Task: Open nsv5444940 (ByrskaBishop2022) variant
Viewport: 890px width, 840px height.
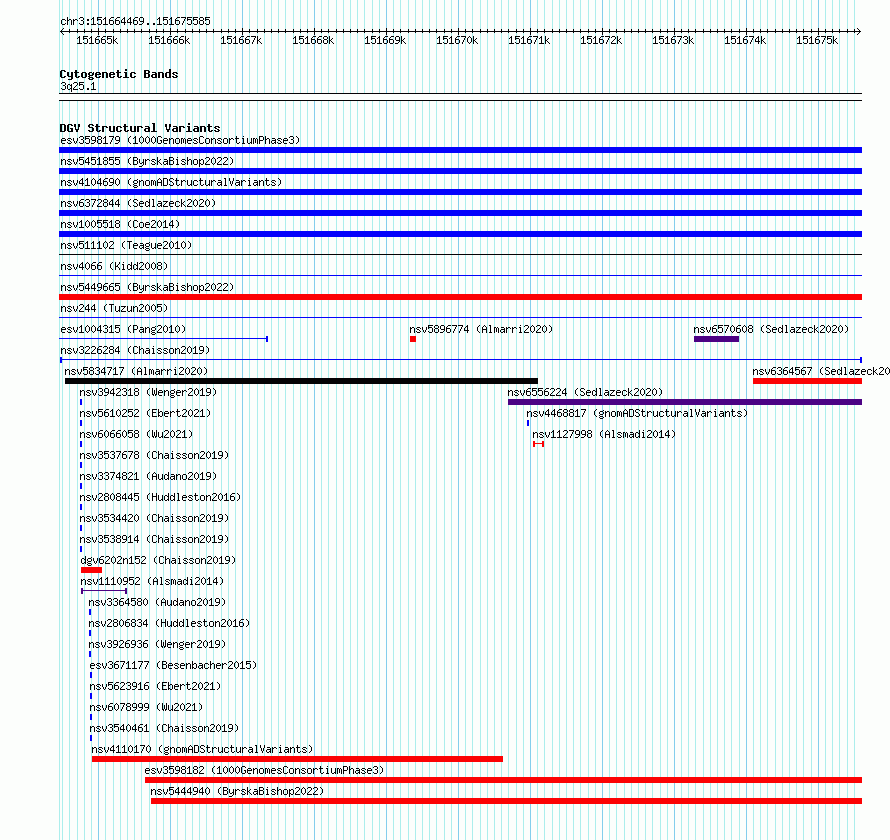Action: tap(237, 791)
